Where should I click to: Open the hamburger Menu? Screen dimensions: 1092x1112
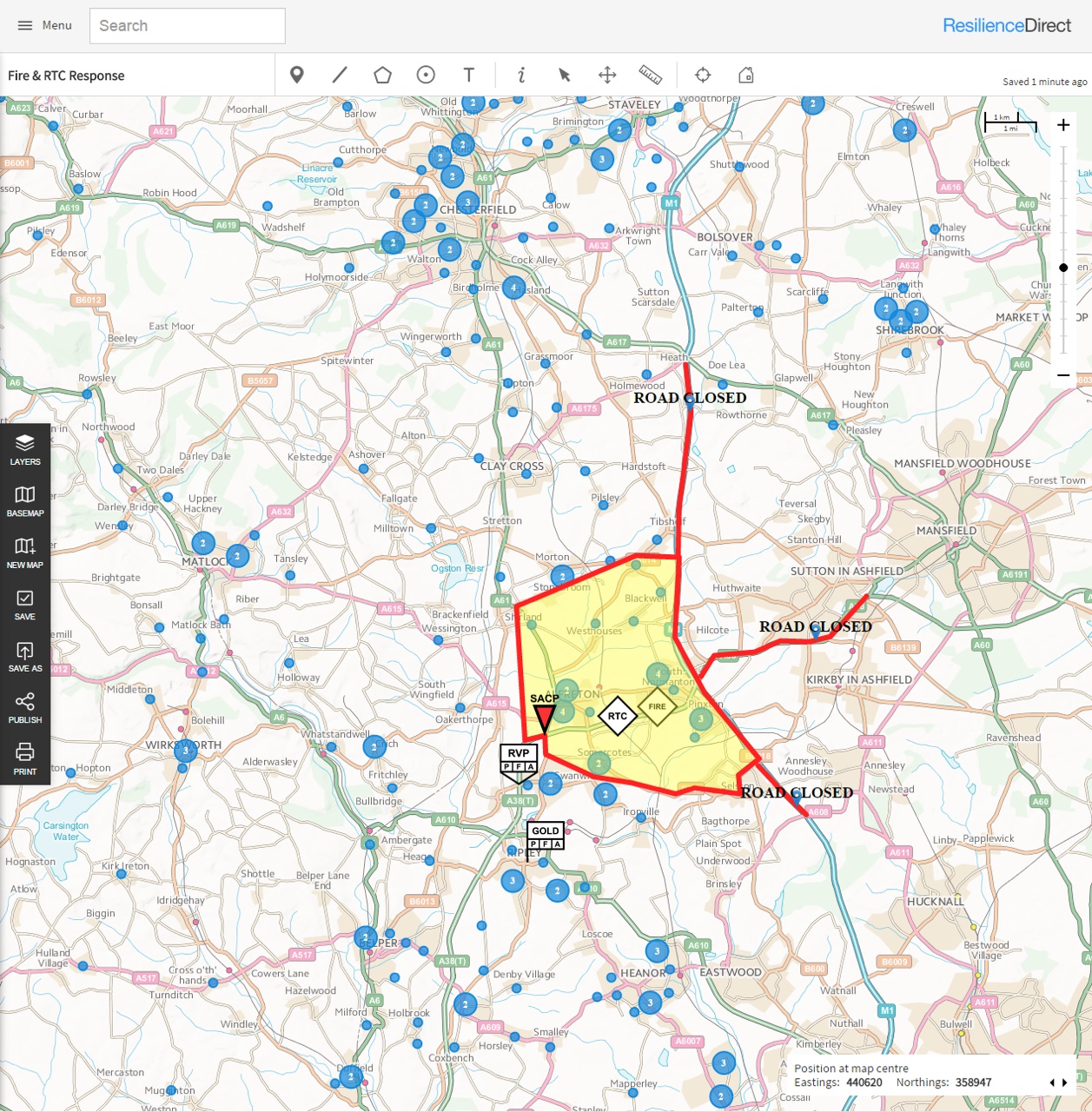[44, 25]
